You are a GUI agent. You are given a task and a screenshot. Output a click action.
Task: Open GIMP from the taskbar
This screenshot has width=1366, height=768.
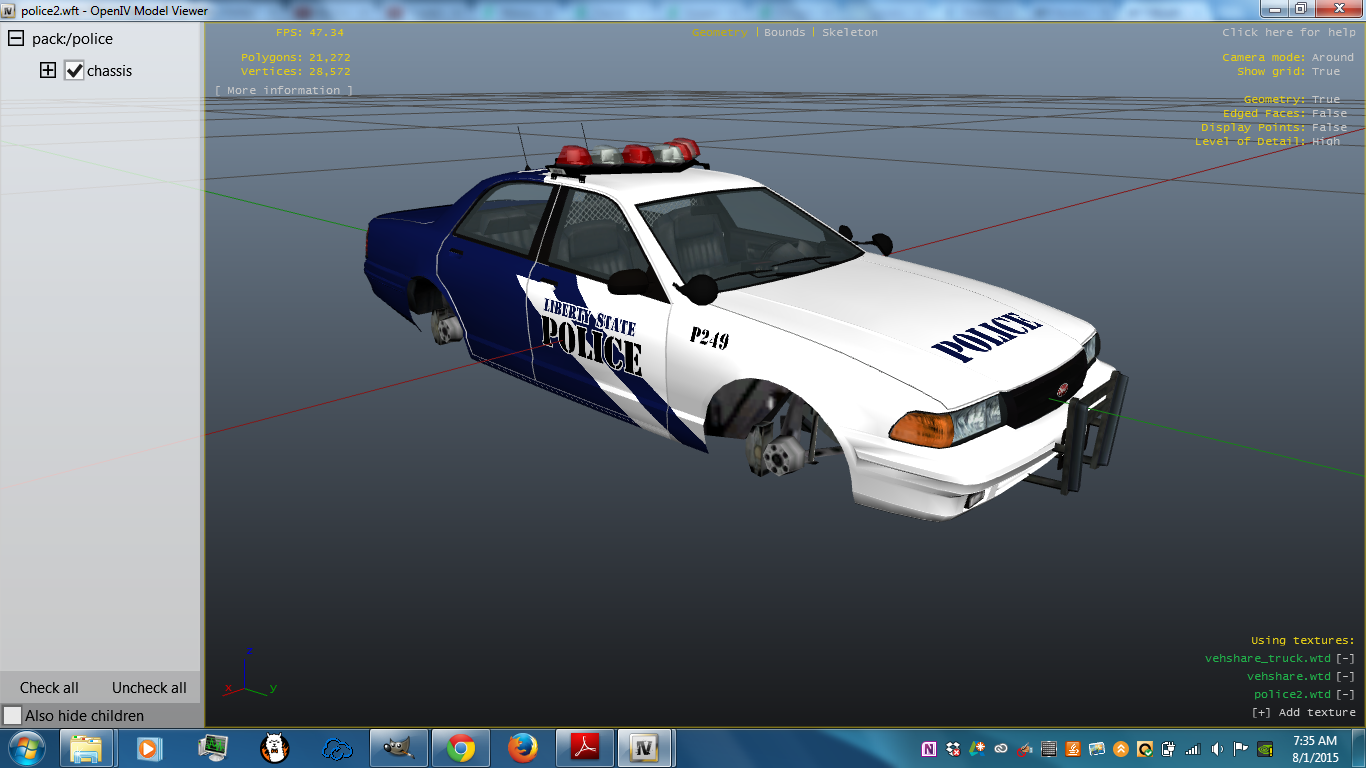click(x=399, y=748)
